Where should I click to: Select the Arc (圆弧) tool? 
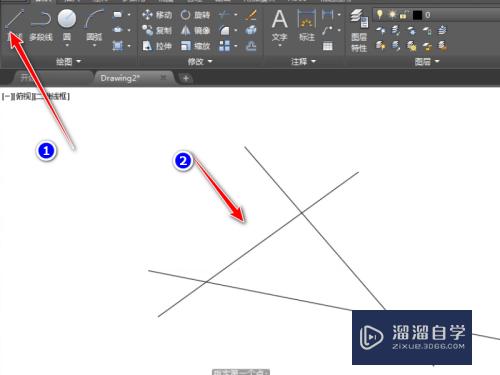click(x=94, y=24)
